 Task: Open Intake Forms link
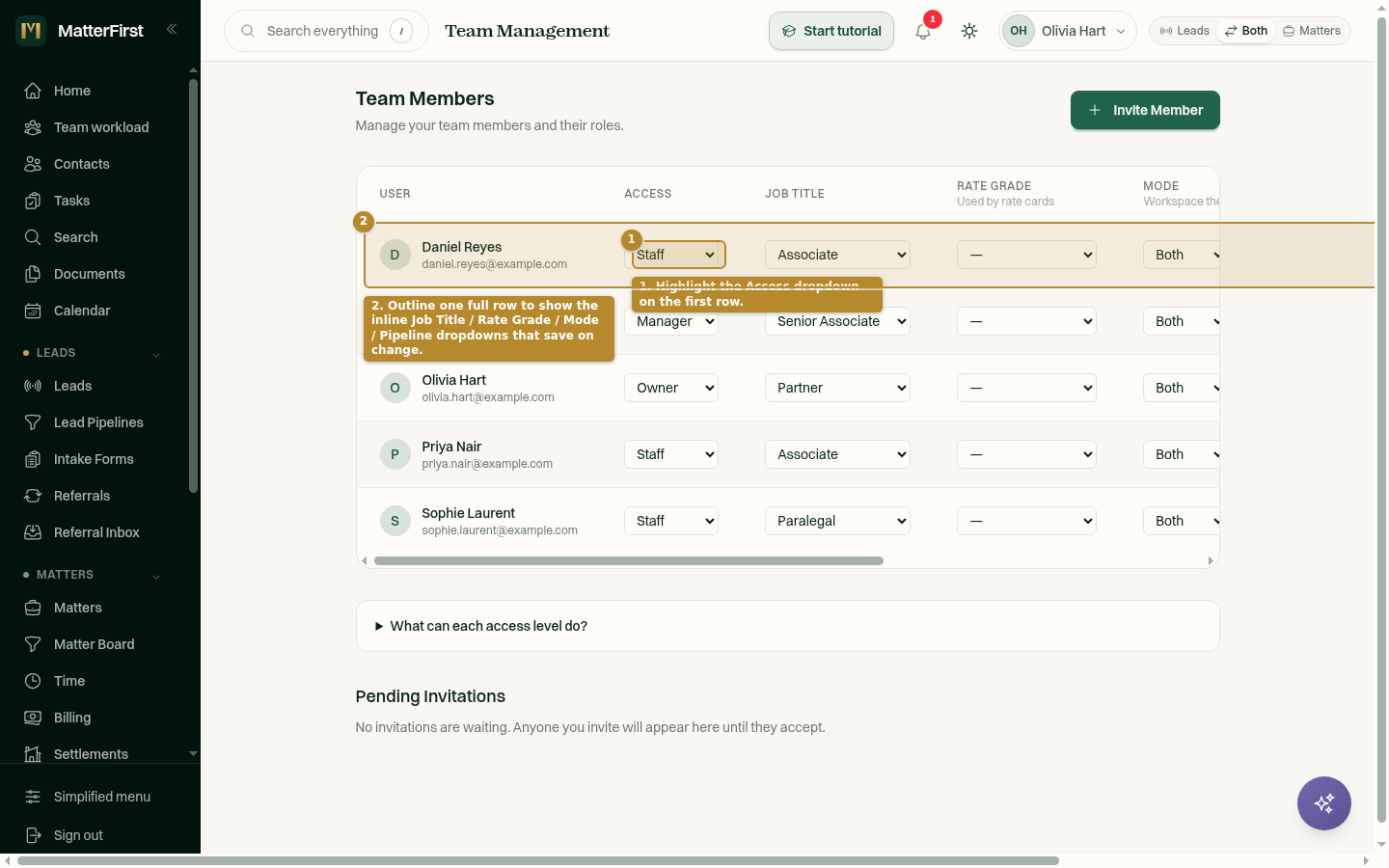(94, 459)
